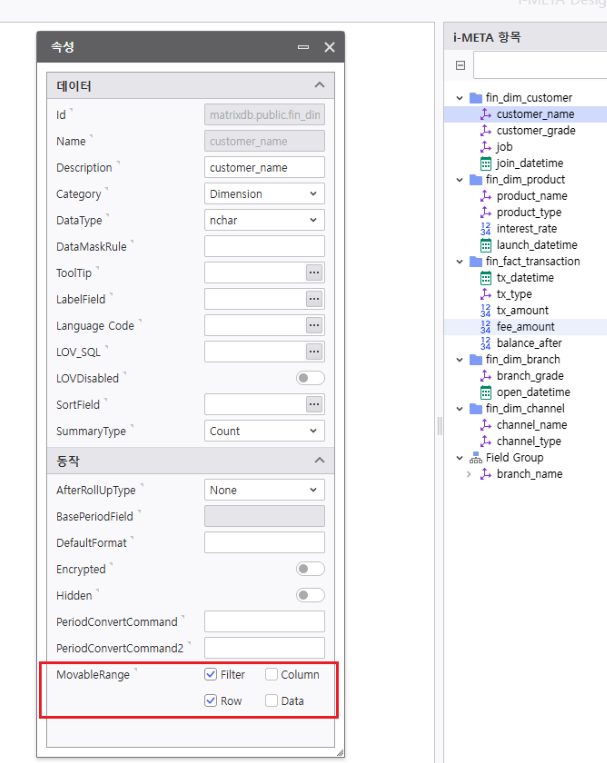Click the channel_name dimension icon
Screen dimensions: 607x763
click(485, 425)
